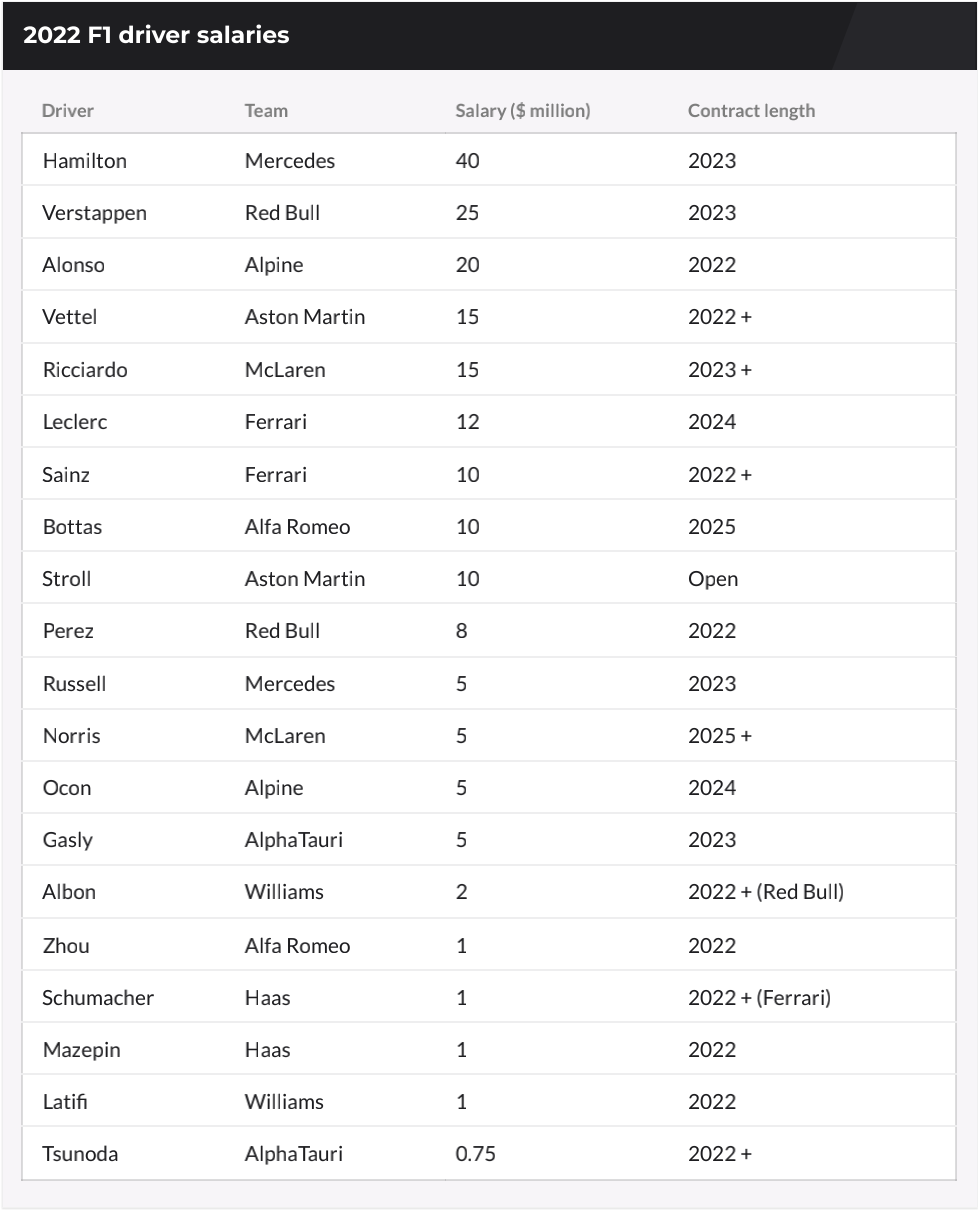Image resolution: width=978 pixels, height=1210 pixels.
Task: Click the 2022 F1 driver salaries title
Action: pyautogui.click(x=156, y=35)
